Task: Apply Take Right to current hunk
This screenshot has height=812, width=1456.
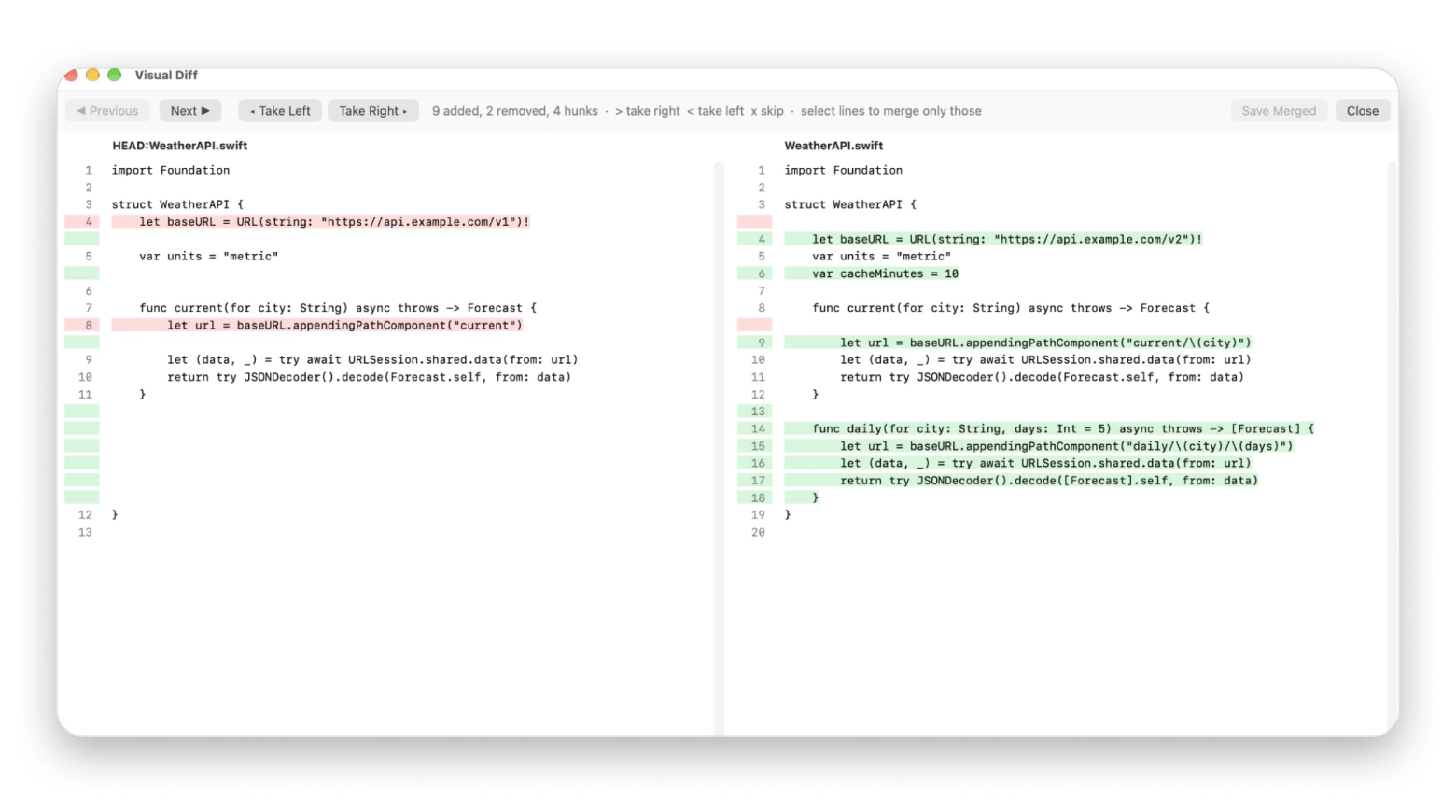Action: (x=373, y=111)
